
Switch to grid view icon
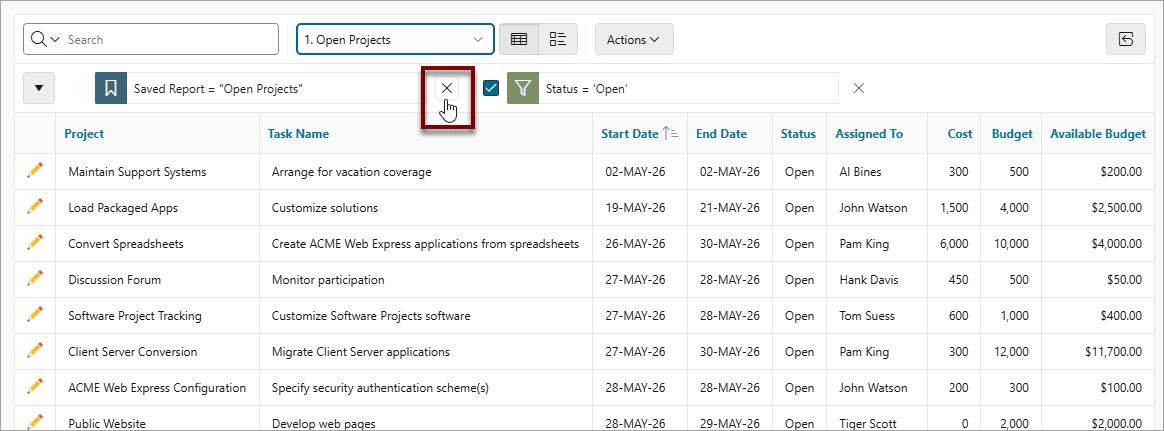tap(519, 39)
